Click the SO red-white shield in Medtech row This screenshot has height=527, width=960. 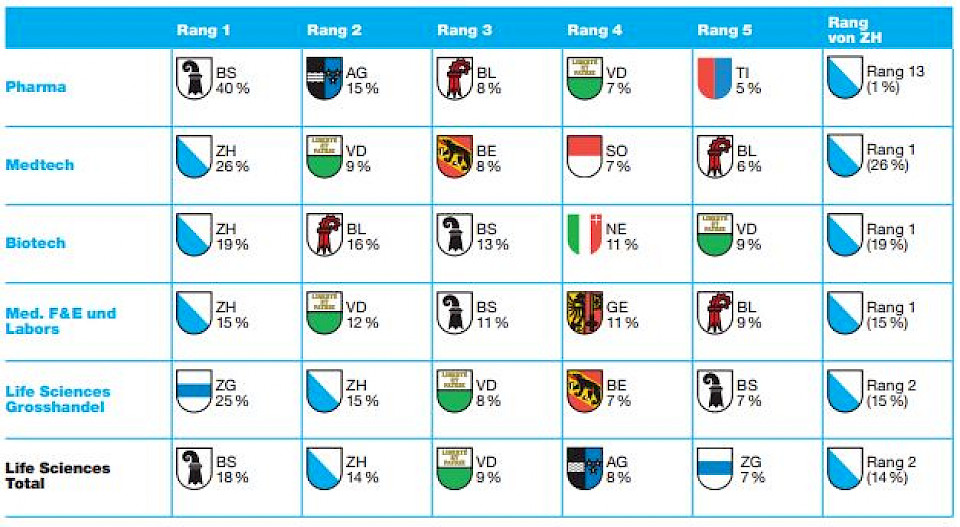[x=584, y=157]
